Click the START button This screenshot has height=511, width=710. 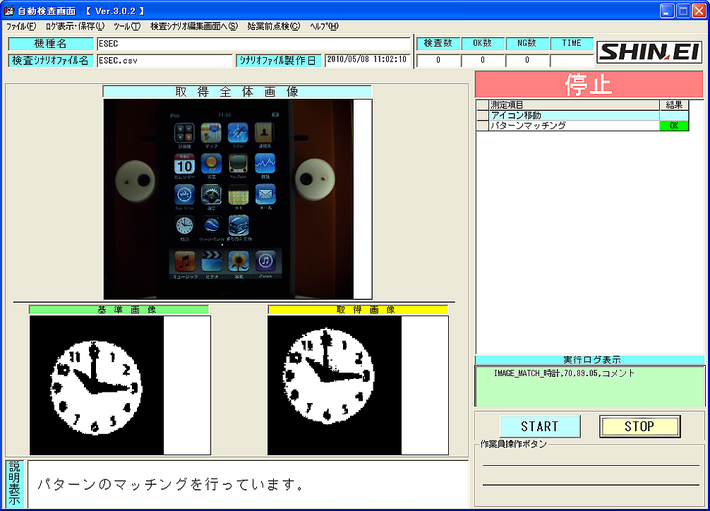tap(540, 426)
